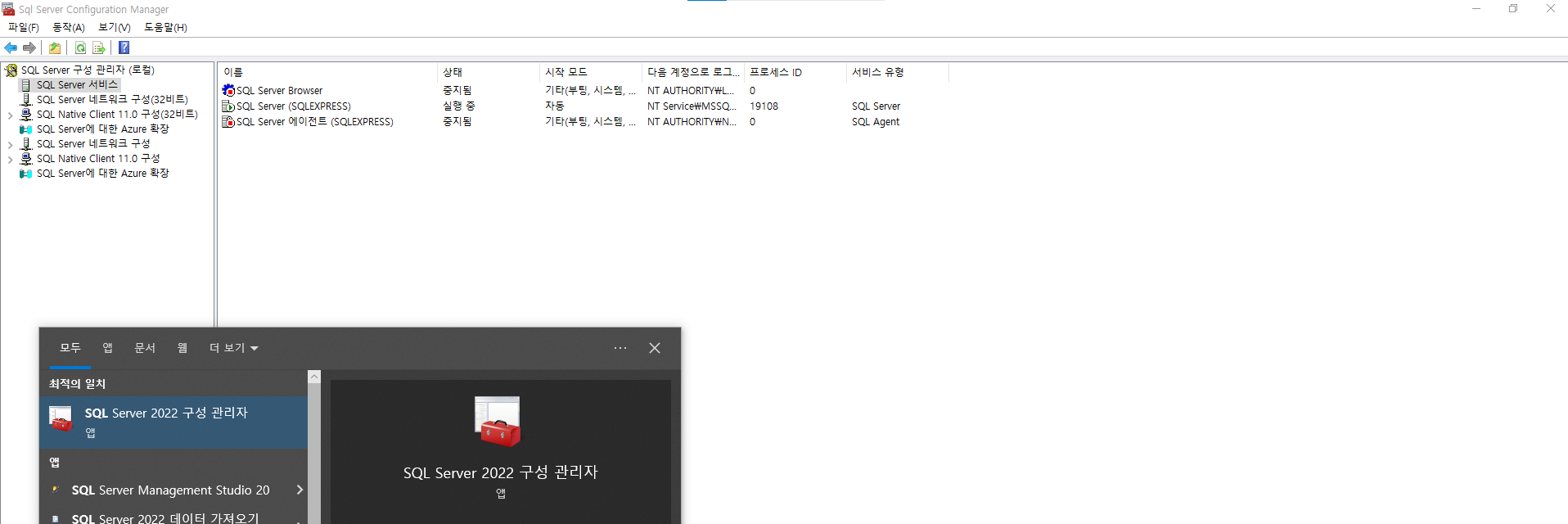Open the three-dots options in the search panel
This screenshot has width=1568, height=524.
(620, 348)
